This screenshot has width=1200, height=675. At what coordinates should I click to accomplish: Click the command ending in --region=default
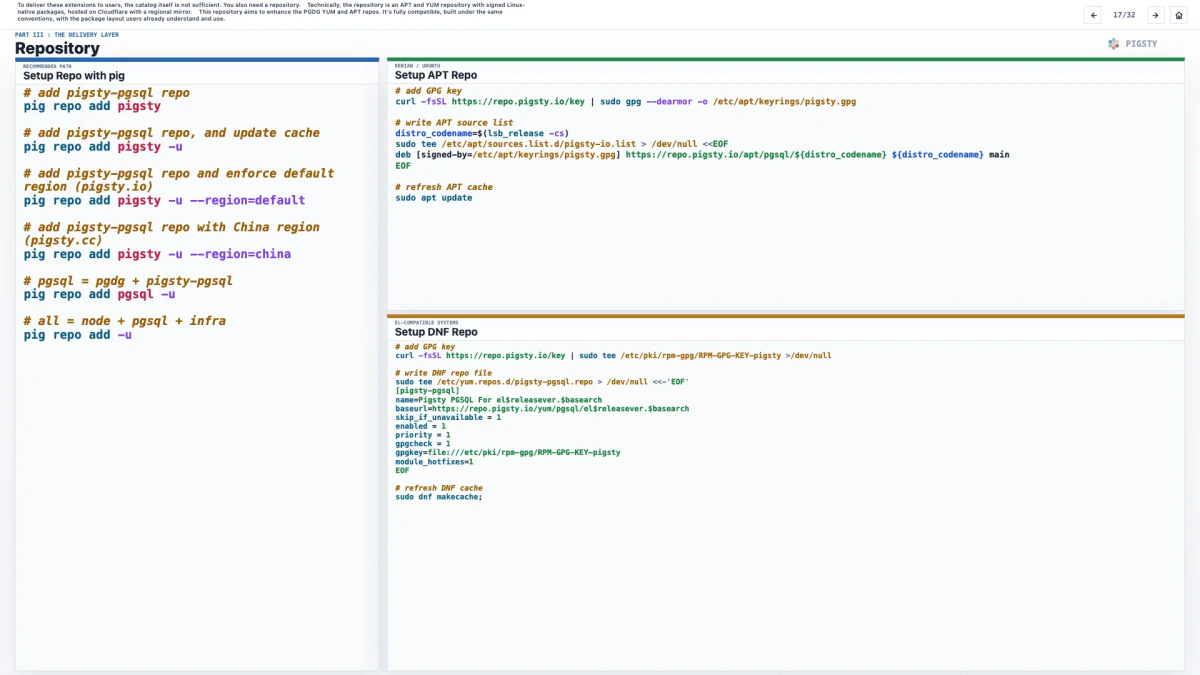coord(164,200)
